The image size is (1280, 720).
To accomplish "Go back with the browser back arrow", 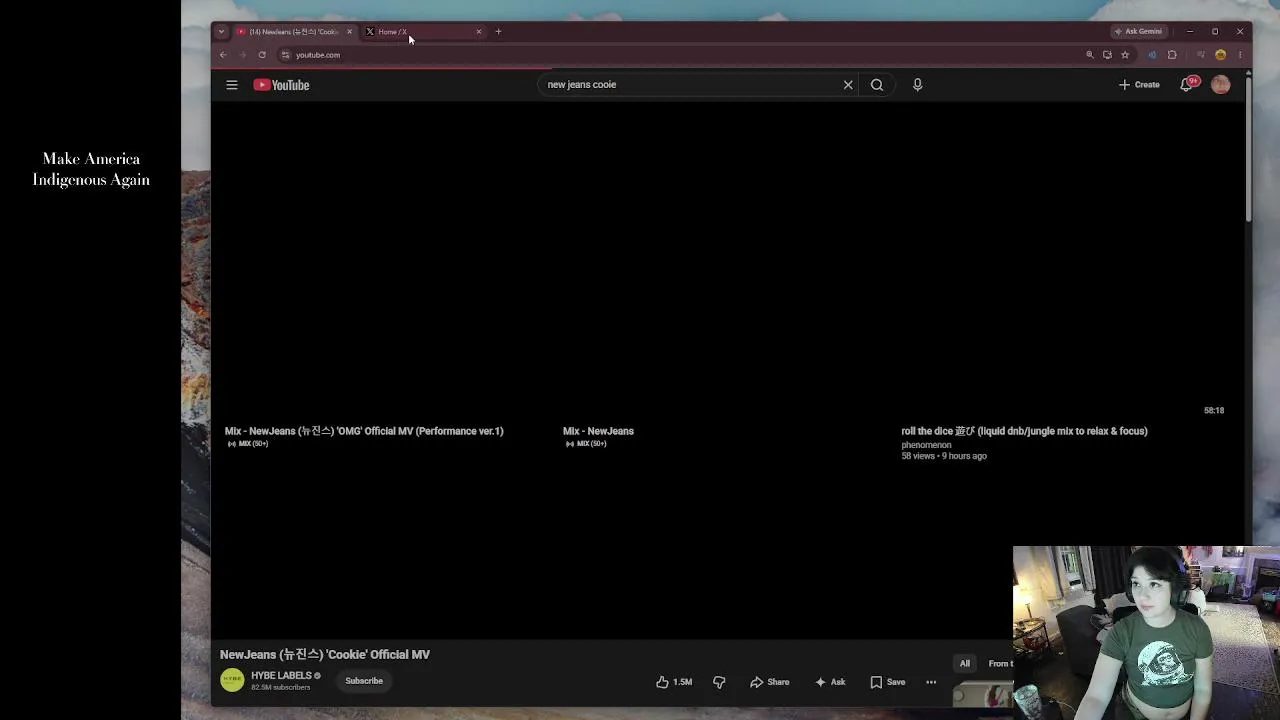I will 223,55.
